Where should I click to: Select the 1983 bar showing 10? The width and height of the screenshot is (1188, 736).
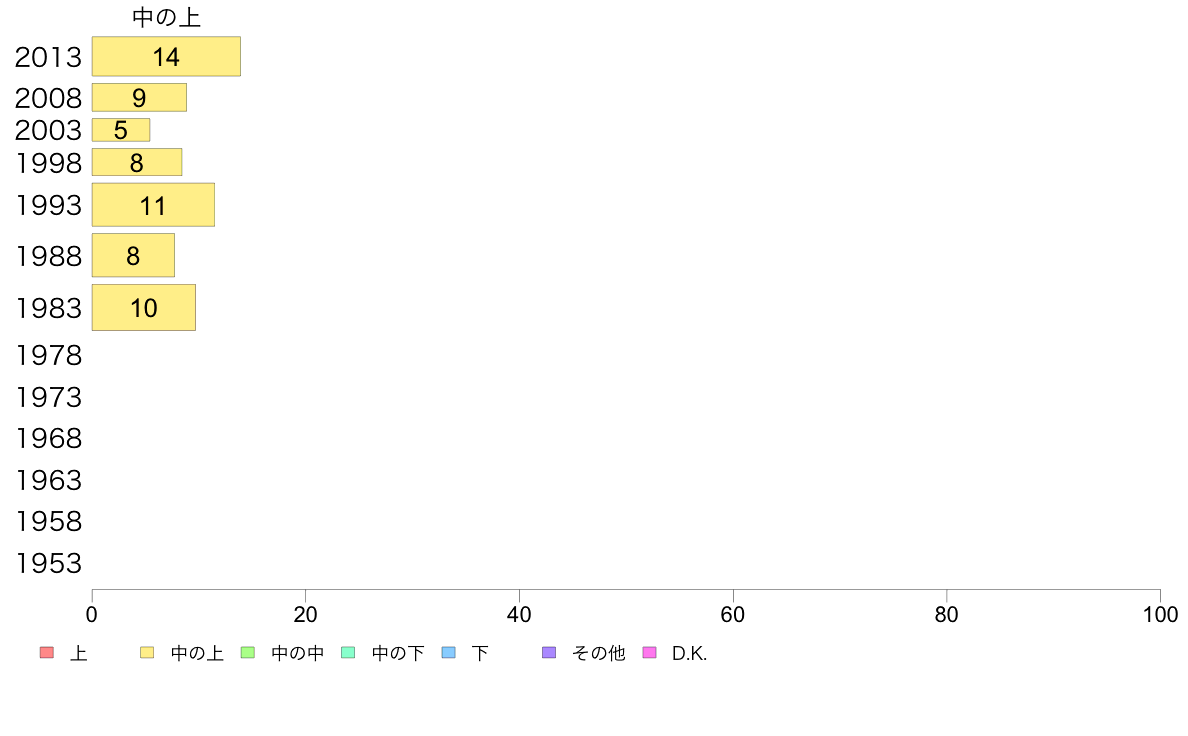coord(144,308)
